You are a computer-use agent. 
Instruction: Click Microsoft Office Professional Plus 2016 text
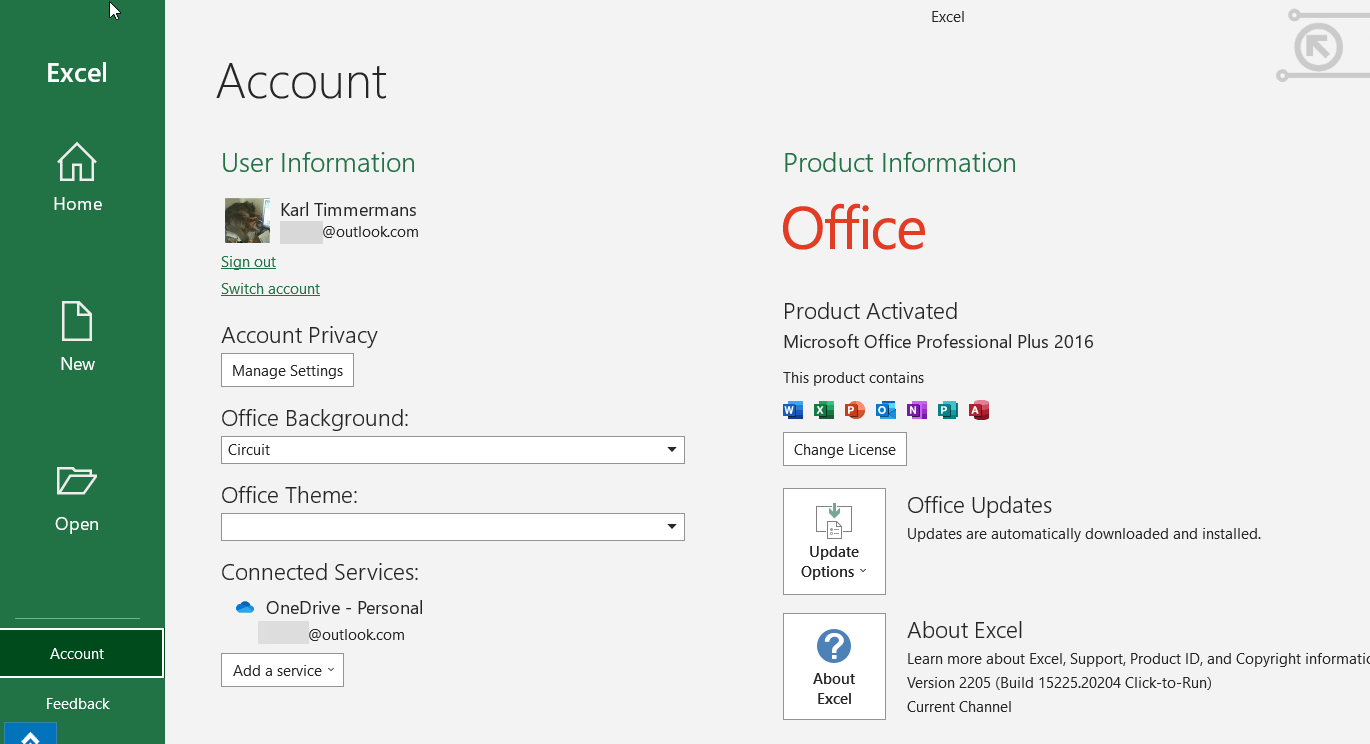click(x=938, y=342)
